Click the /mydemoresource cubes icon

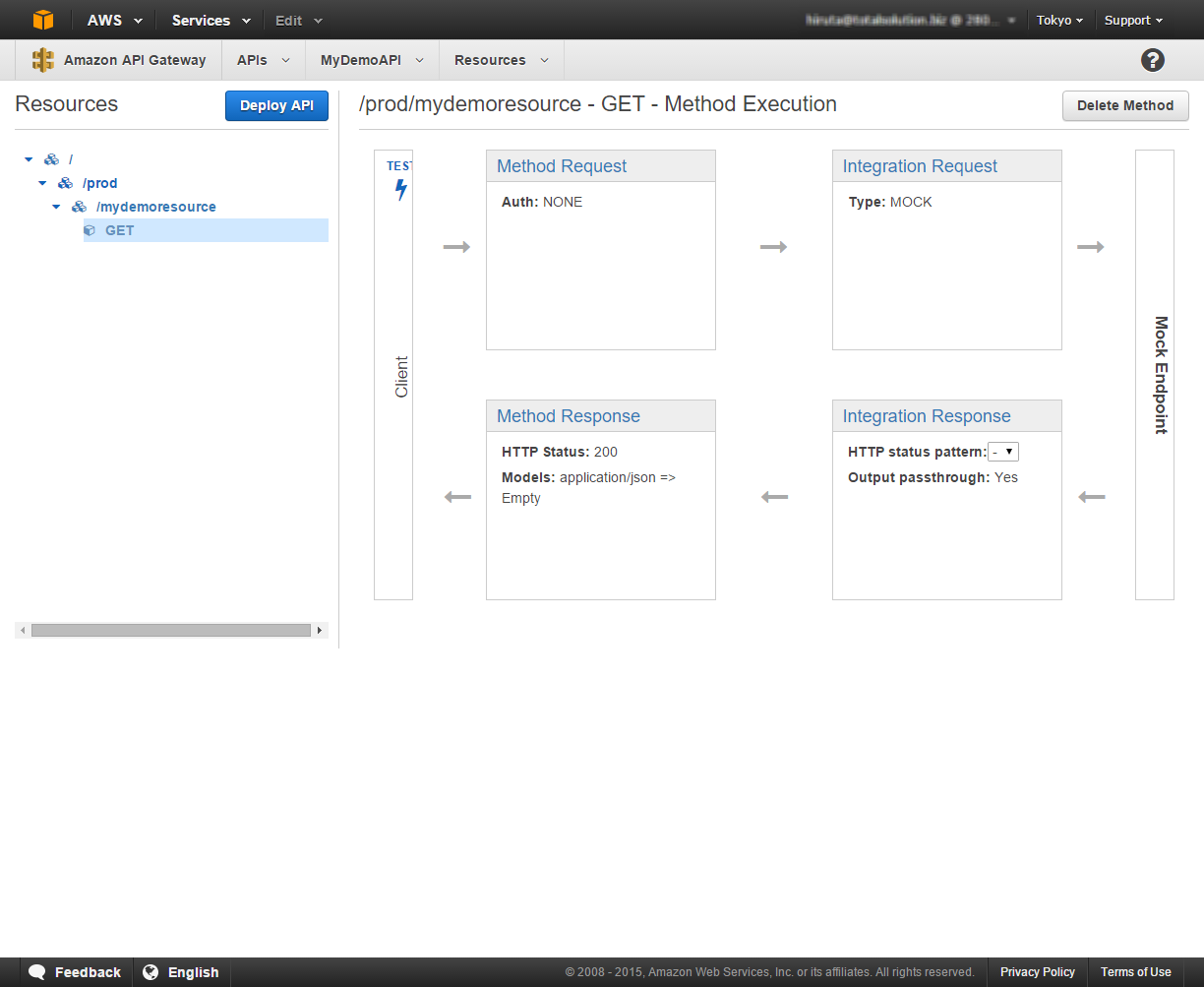point(79,207)
